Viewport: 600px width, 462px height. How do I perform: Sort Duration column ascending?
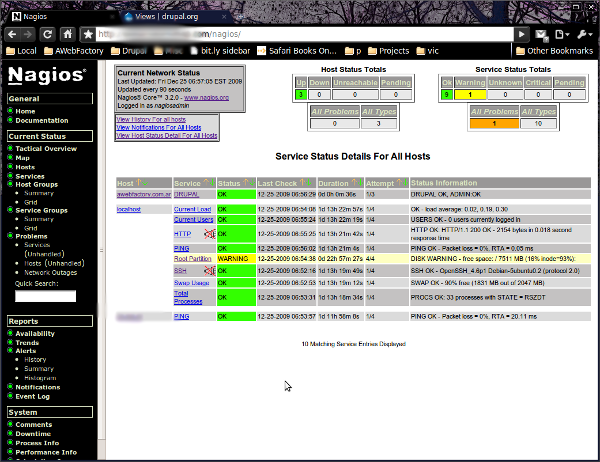[x=354, y=183]
